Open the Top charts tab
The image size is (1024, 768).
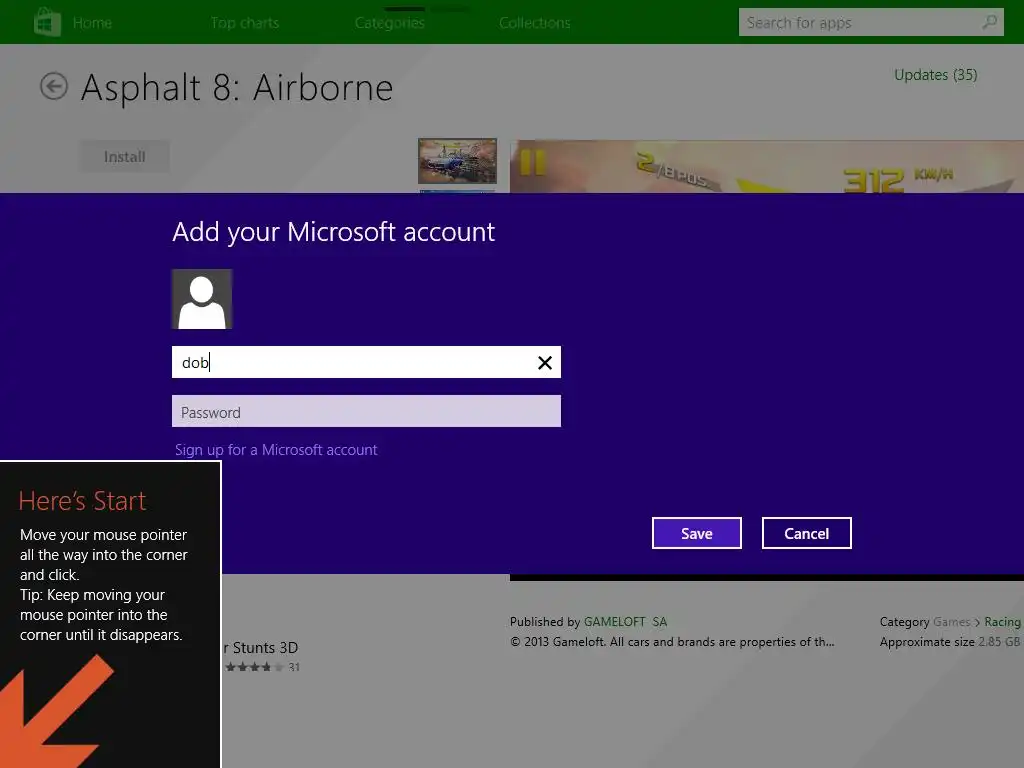tap(245, 23)
